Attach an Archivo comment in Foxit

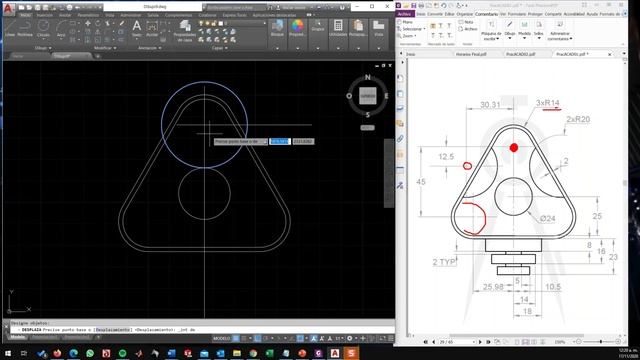[468, 29]
